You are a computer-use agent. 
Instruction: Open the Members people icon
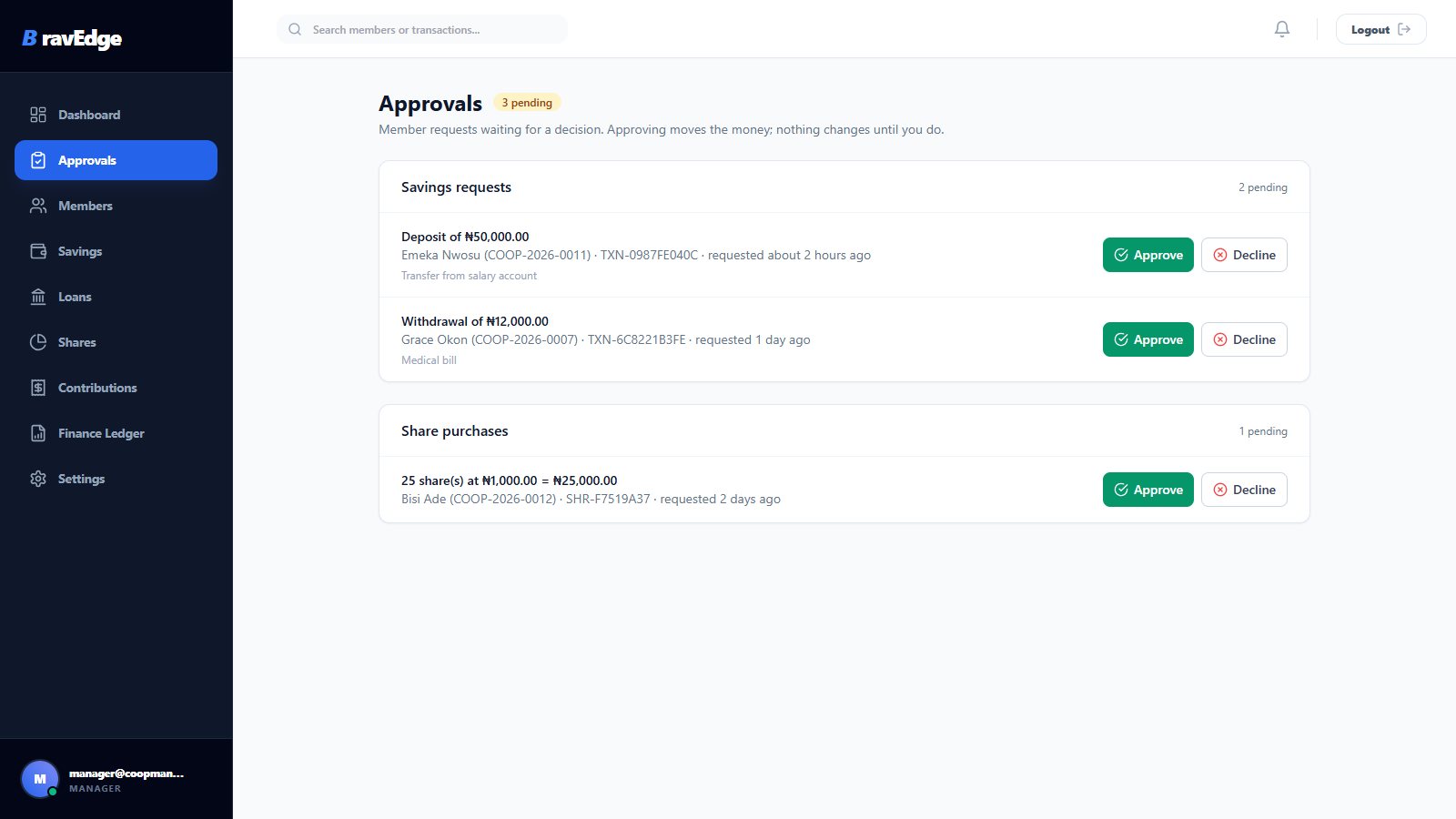tap(38, 206)
